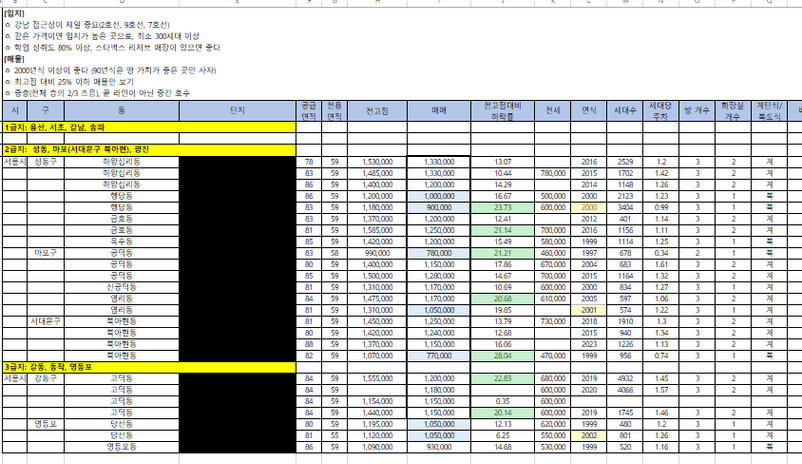Click the 매매 value 930,000
Screen dimensions: 802x464
[439, 447]
